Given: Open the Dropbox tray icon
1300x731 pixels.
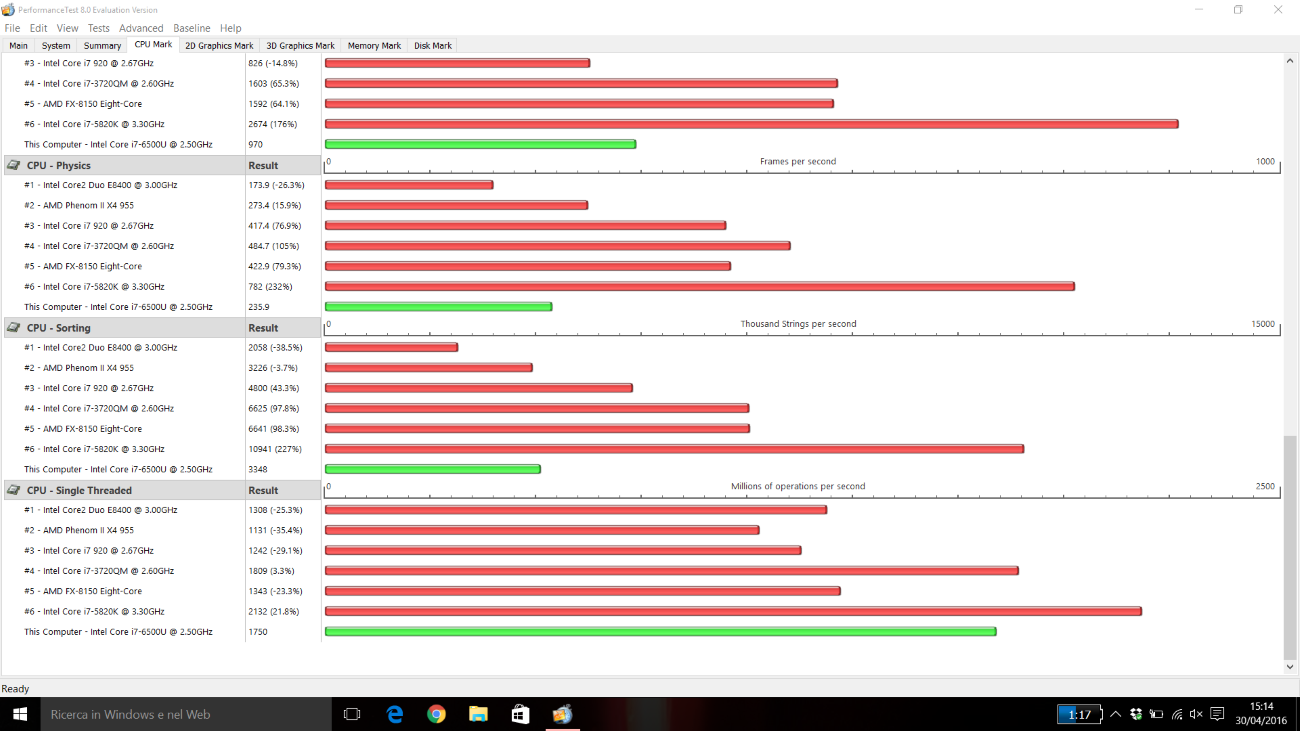Looking at the screenshot, I should click(1136, 714).
